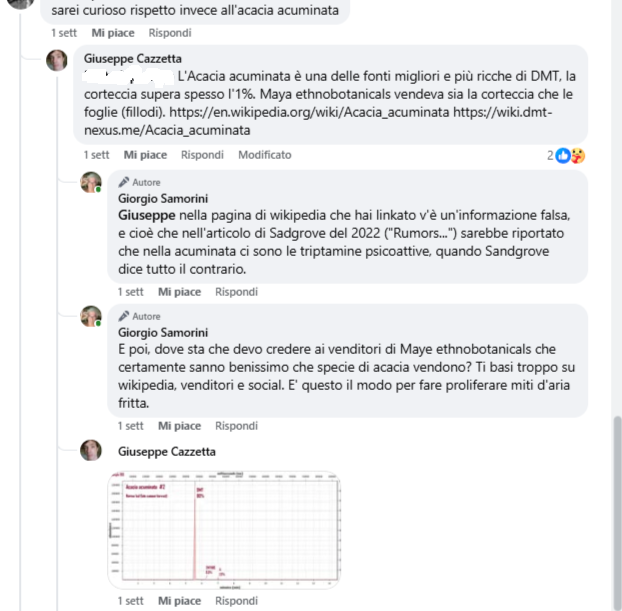622x611 pixels.
Task: Click the reaction emoji icons on Giuseppe's comment
Action: pyautogui.click(x=572, y=155)
